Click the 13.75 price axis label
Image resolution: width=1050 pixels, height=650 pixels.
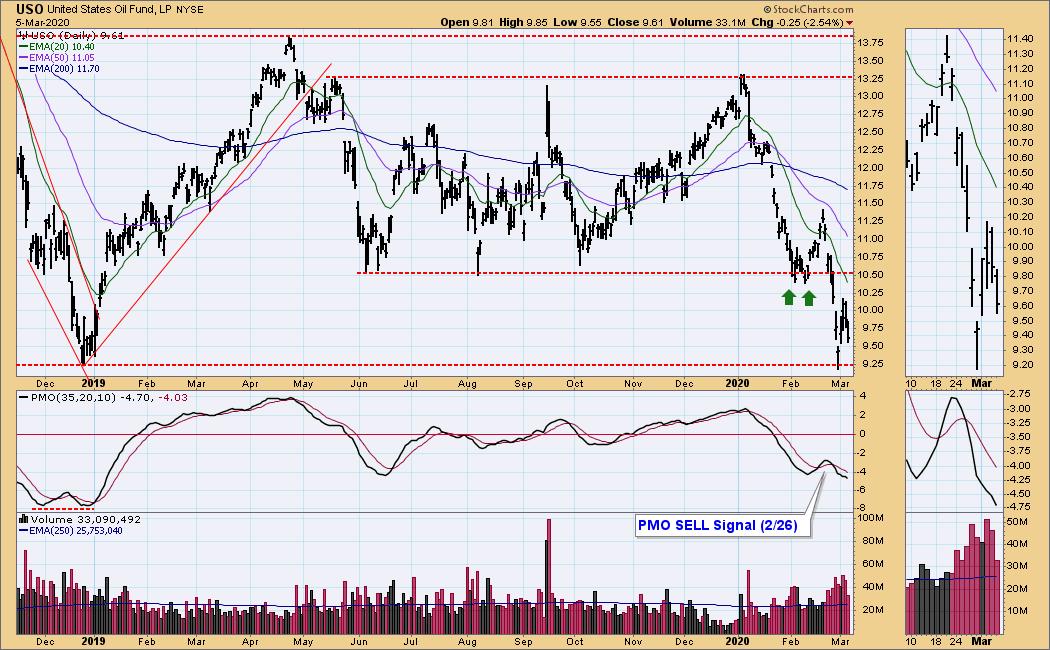tap(869, 43)
